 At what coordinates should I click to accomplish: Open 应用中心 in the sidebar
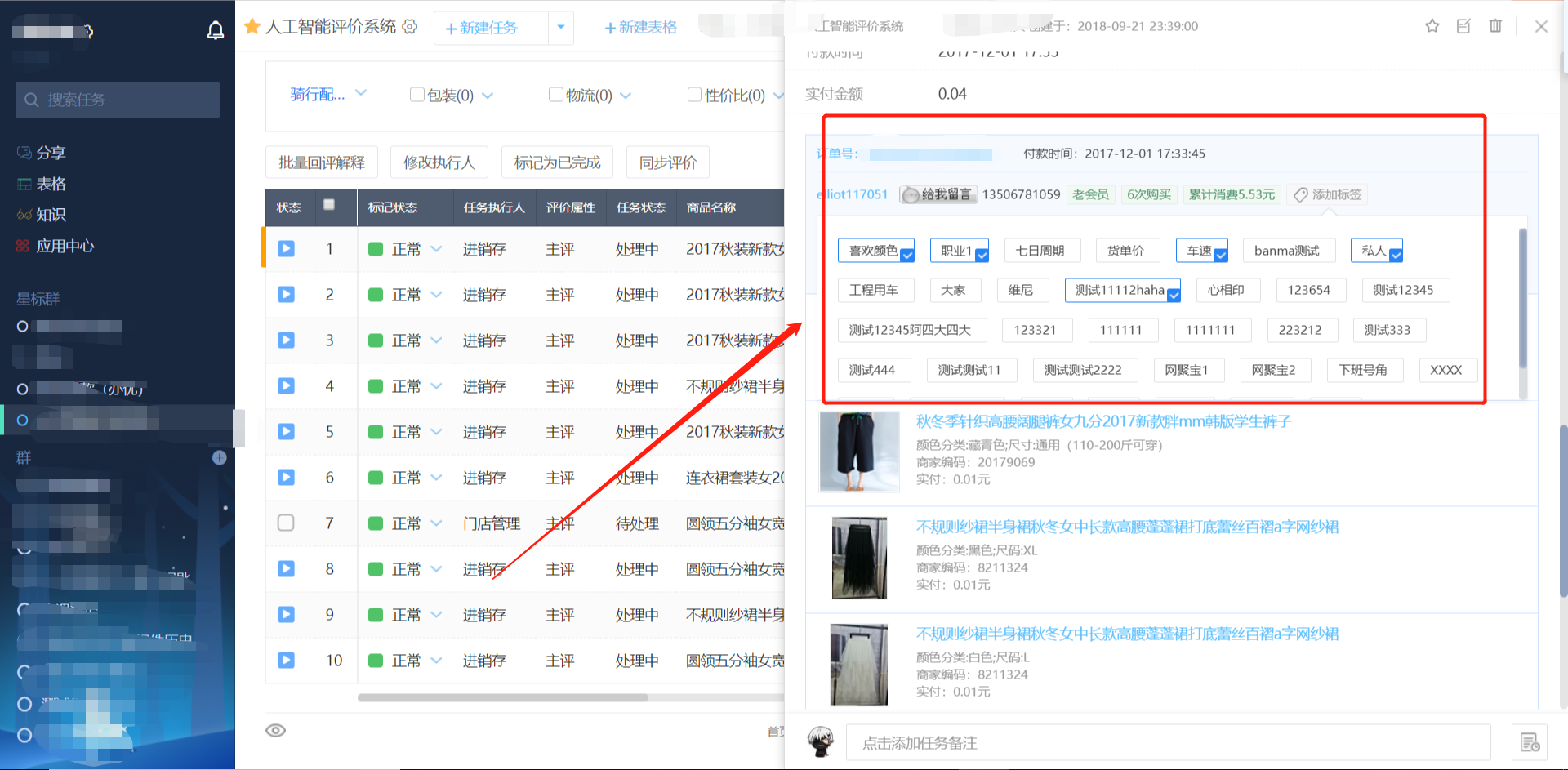click(x=65, y=246)
